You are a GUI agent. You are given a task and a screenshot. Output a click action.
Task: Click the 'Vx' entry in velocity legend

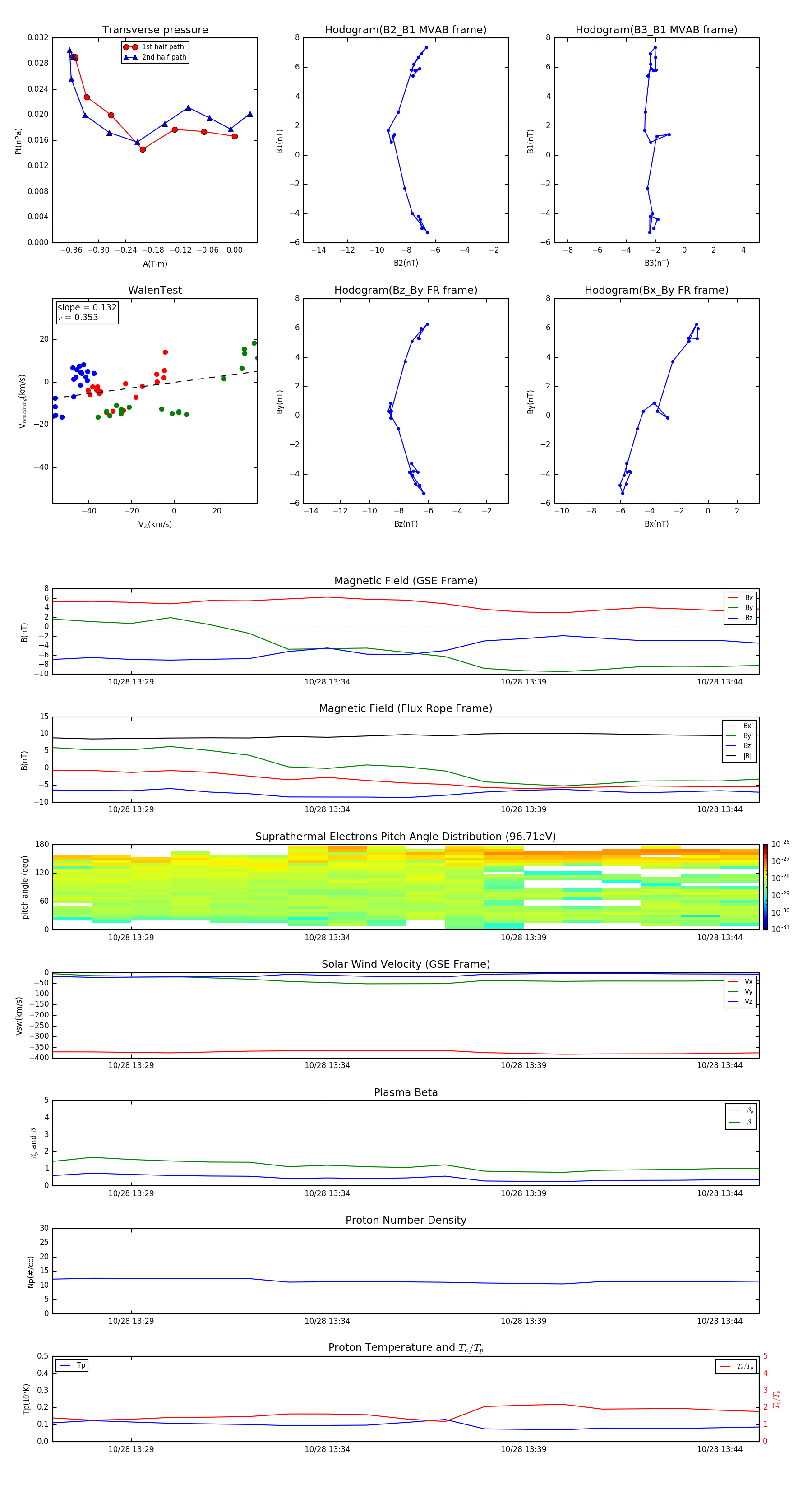(x=740, y=982)
